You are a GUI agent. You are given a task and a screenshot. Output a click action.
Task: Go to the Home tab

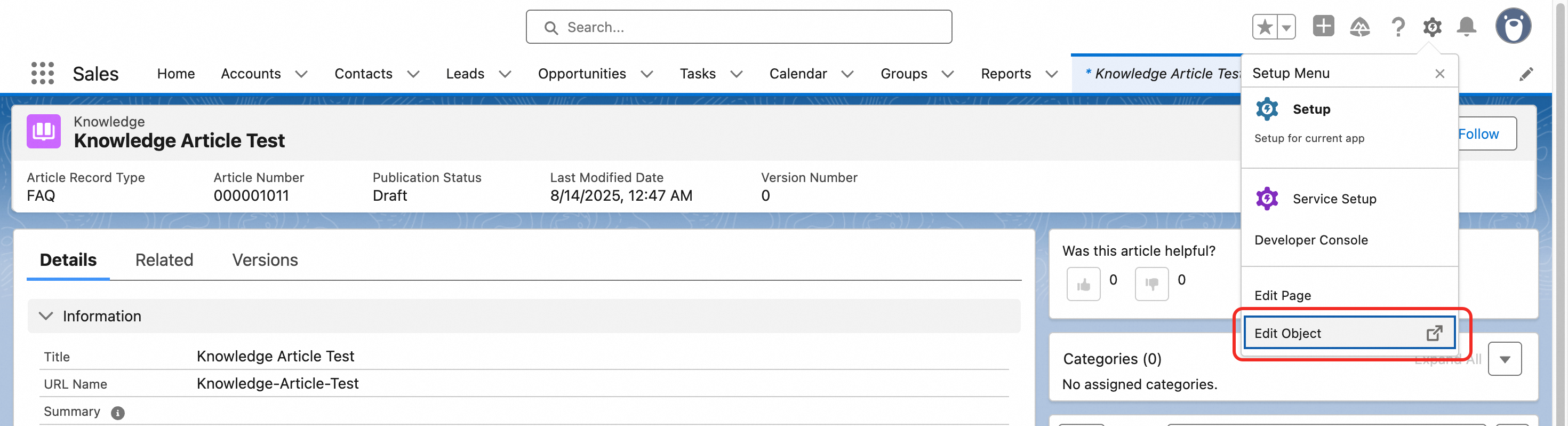[176, 74]
